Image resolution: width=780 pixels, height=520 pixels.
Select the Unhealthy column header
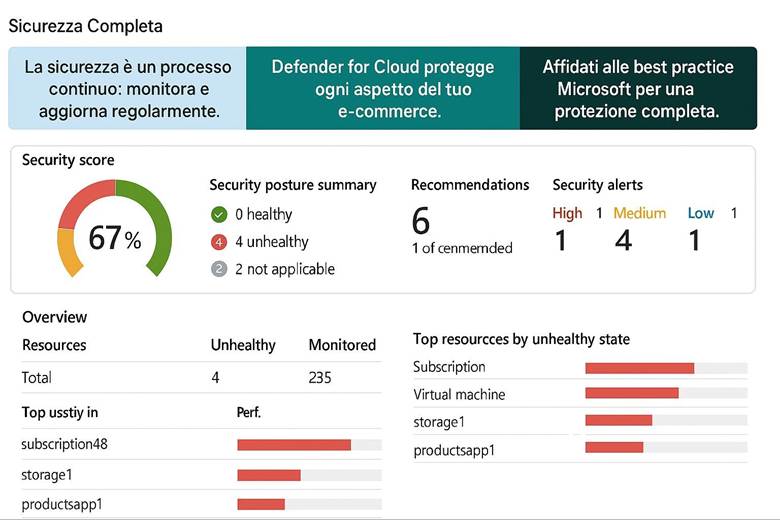coord(243,345)
